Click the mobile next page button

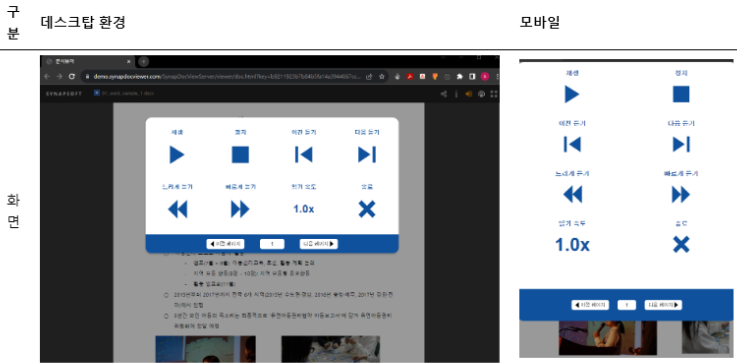(663, 305)
